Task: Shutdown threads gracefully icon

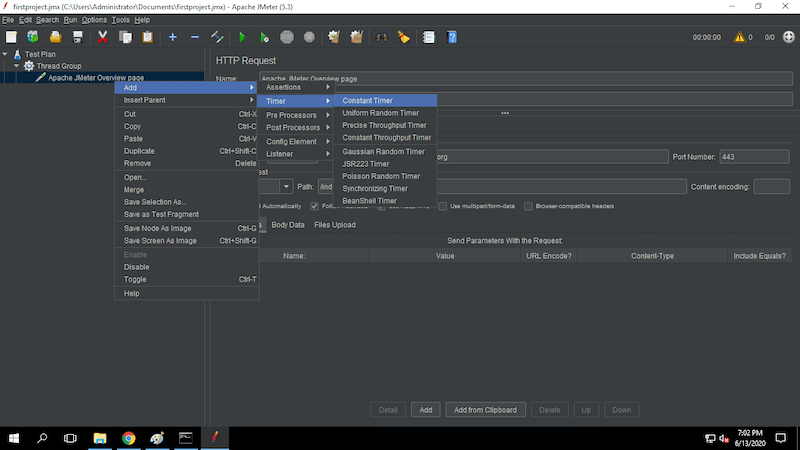Action: tap(309, 37)
